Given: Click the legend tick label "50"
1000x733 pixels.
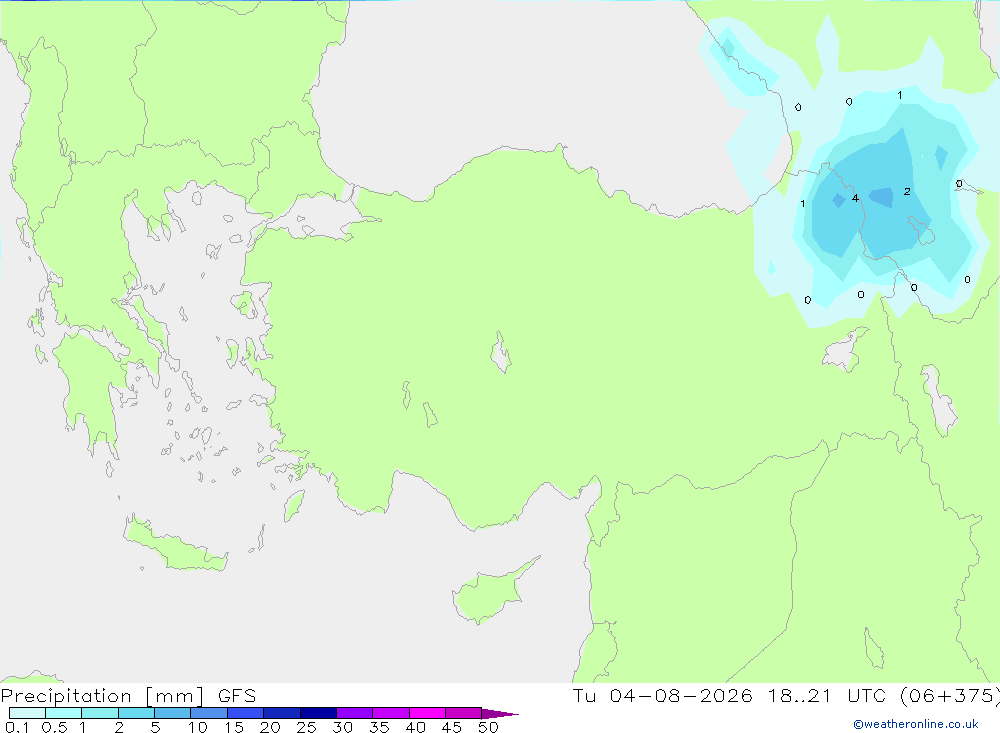Looking at the screenshot, I should coord(488,727).
